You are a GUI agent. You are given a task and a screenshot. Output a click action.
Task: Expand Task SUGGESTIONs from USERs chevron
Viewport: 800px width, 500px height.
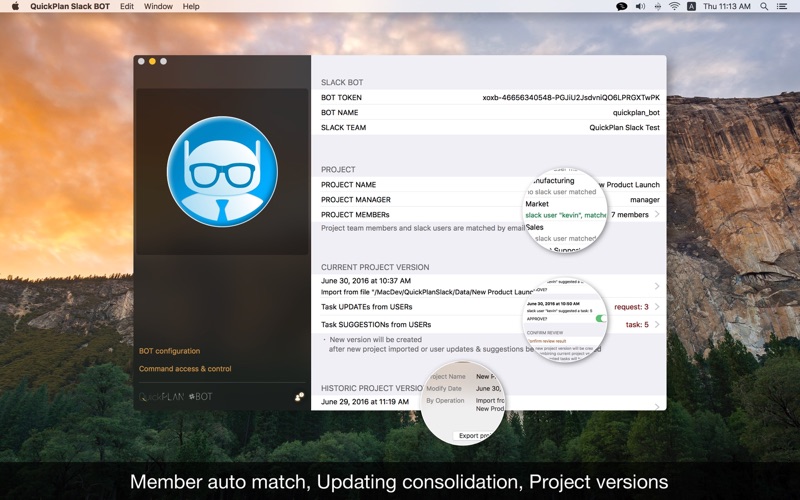coord(657,324)
